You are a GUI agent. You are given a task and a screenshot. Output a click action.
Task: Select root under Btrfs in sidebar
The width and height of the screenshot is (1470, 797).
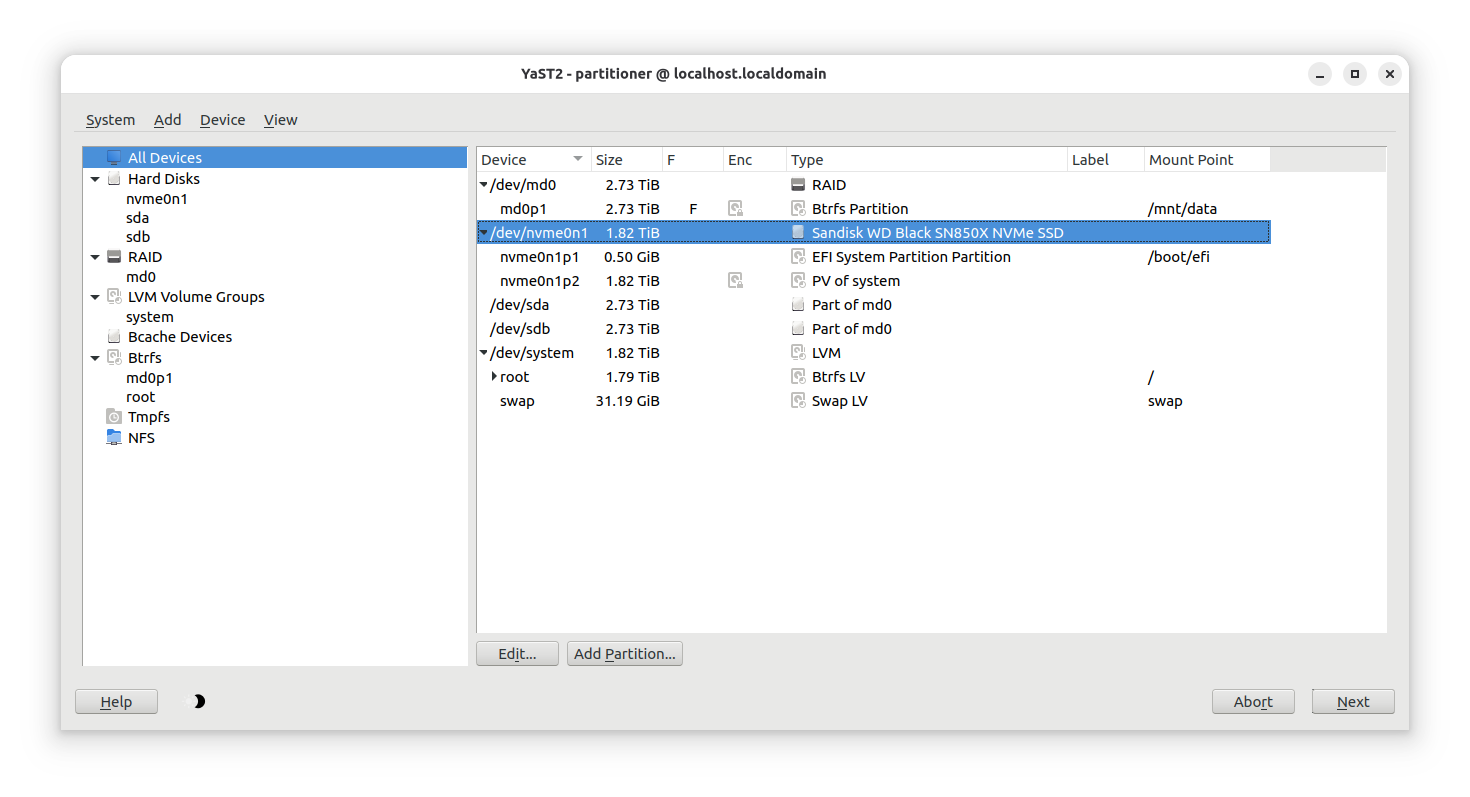coord(141,397)
